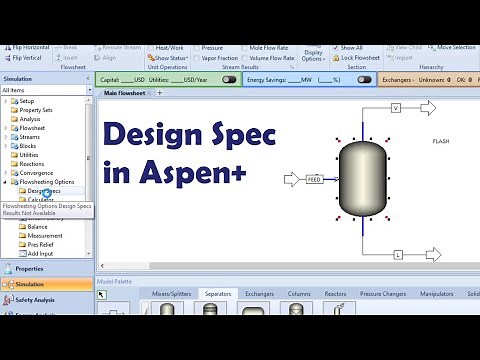480x360 pixels.
Task: Select the FEED stream label
Action: (x=314, y=180)
